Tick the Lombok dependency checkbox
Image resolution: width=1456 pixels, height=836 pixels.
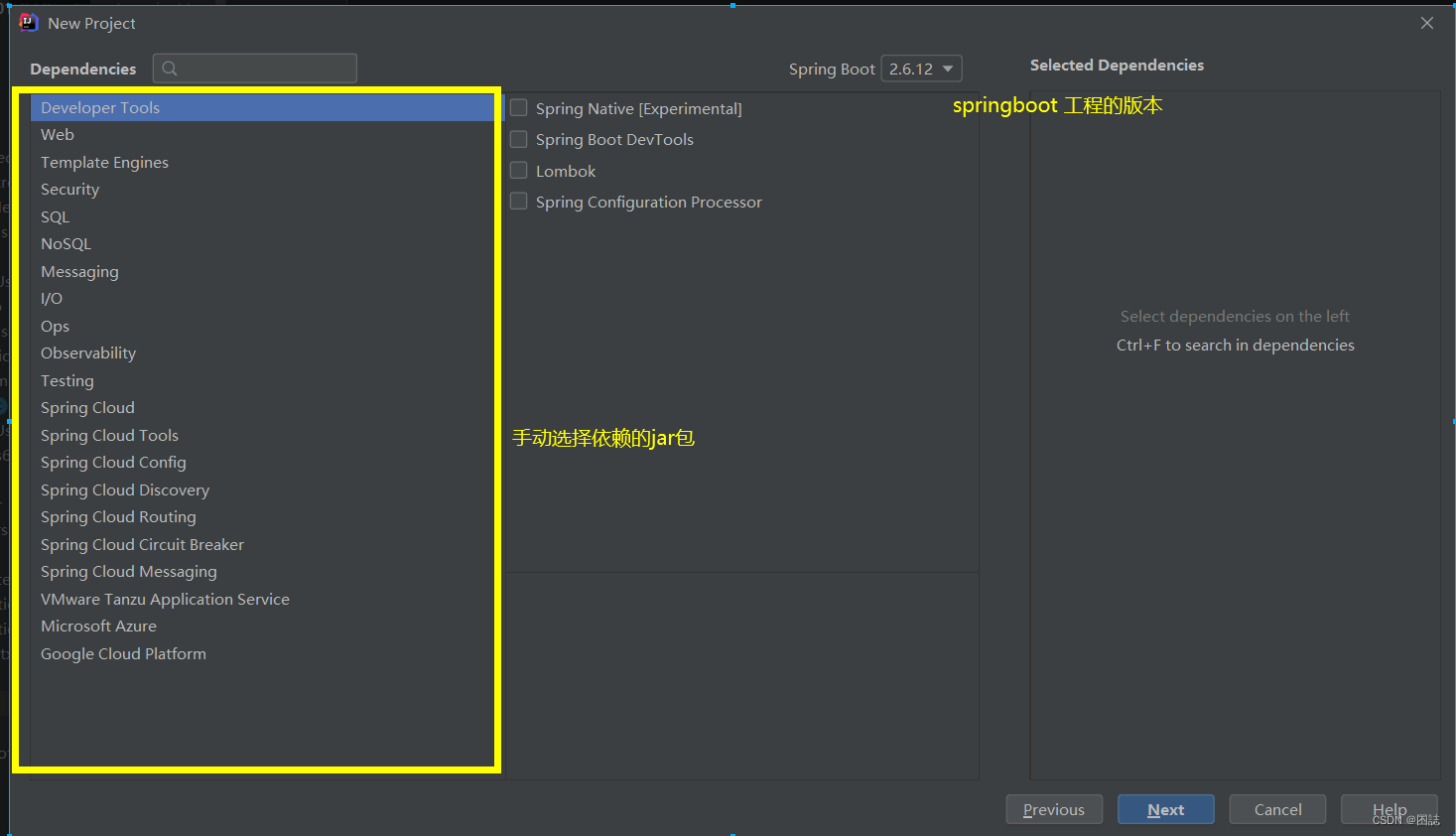(518, 170)
